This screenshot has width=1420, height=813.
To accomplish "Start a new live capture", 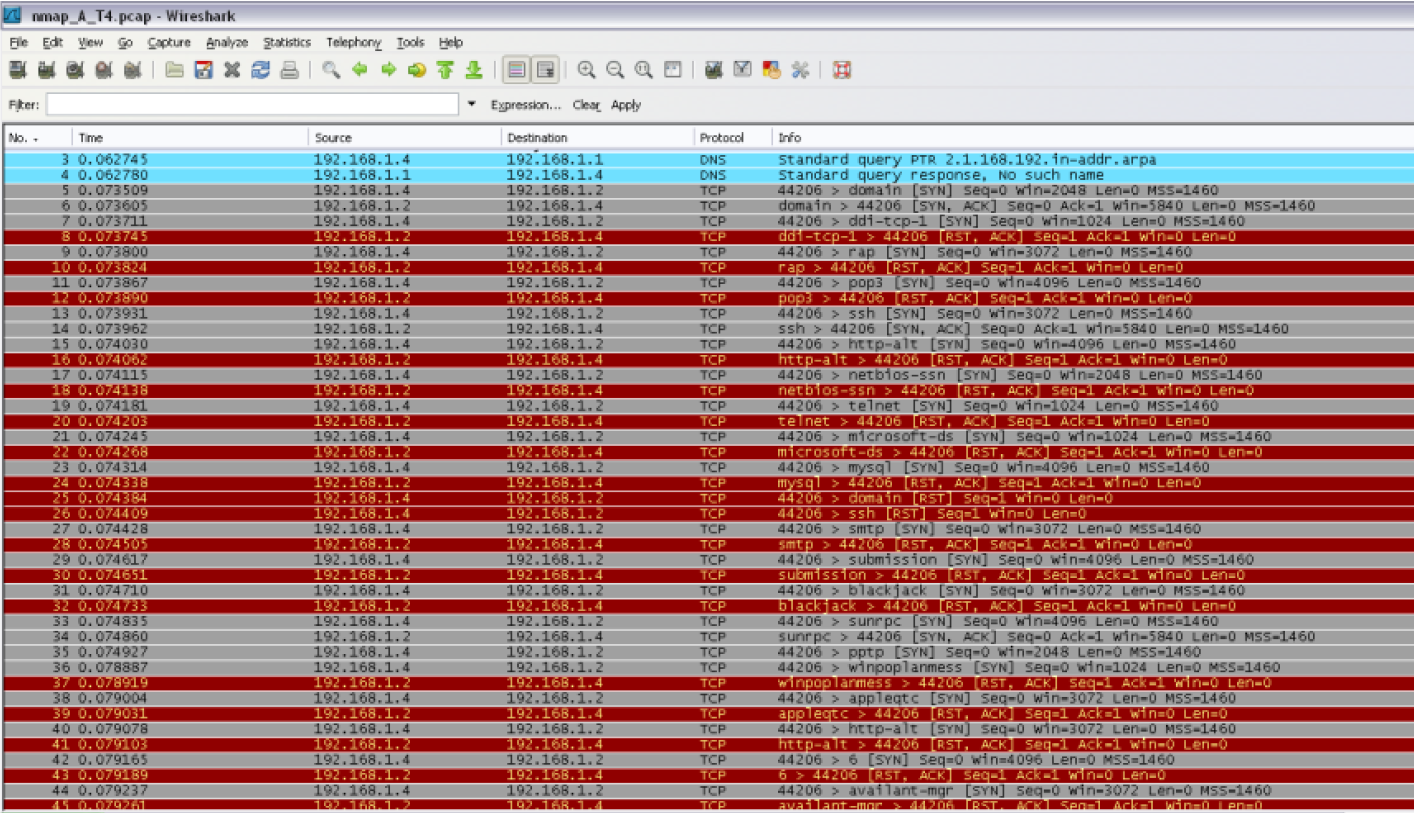I will tap(74, 70).
